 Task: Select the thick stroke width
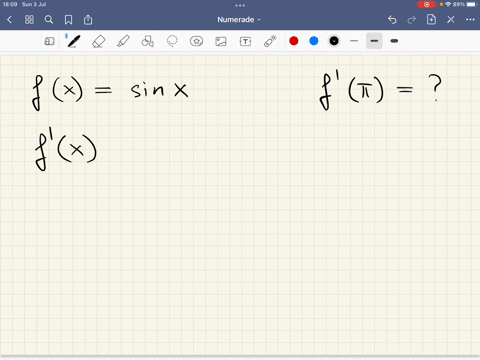394,41
